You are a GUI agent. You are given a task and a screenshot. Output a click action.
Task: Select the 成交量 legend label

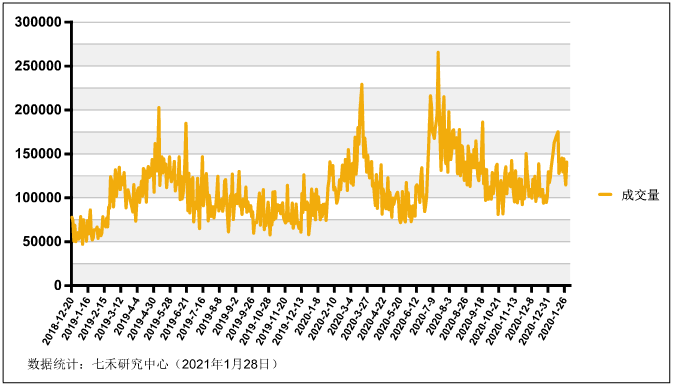coord(640,195)
